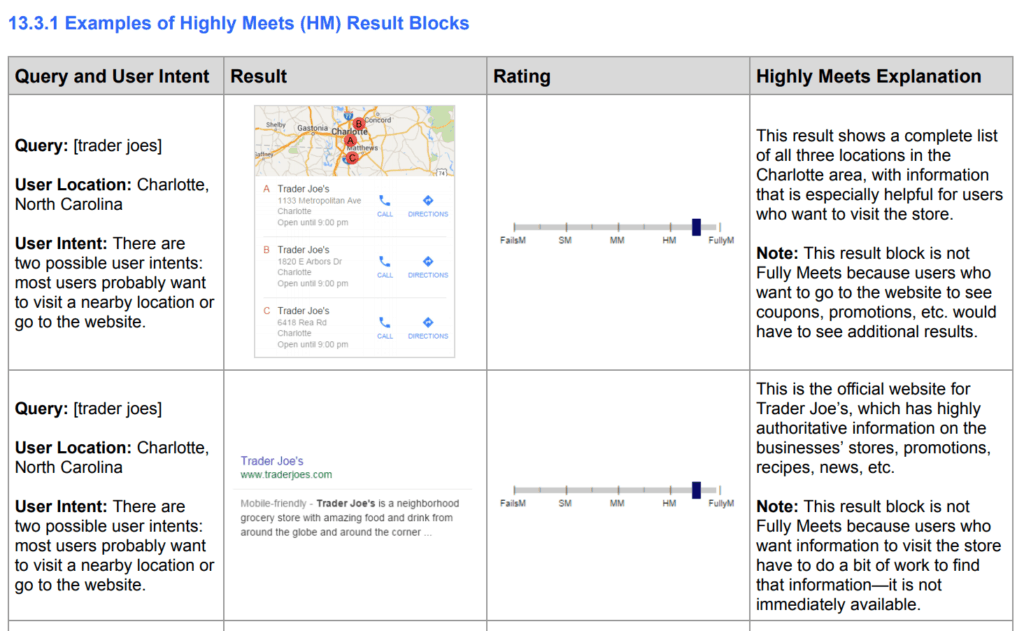Viewport: 1024px width, 631px height.
Task: Click map pin C below Matthews
Action: tap(352, 157)
